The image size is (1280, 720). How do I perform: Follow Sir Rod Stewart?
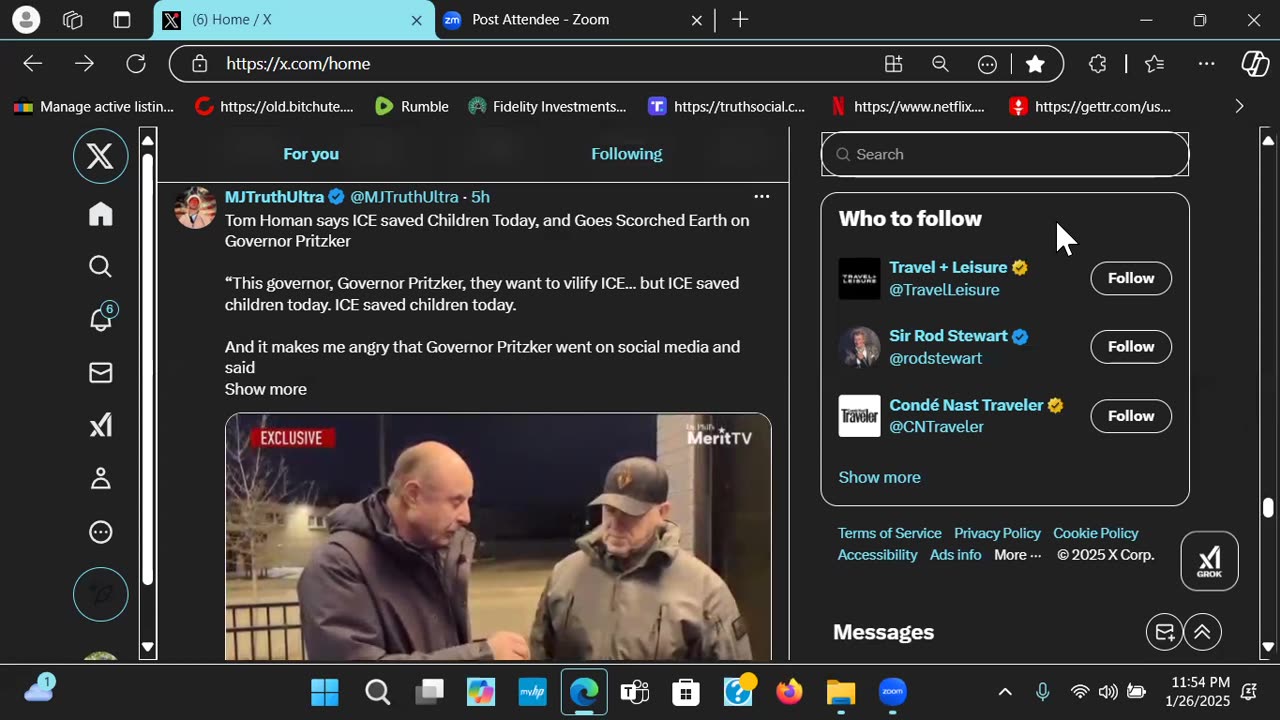pos(1131,346)
